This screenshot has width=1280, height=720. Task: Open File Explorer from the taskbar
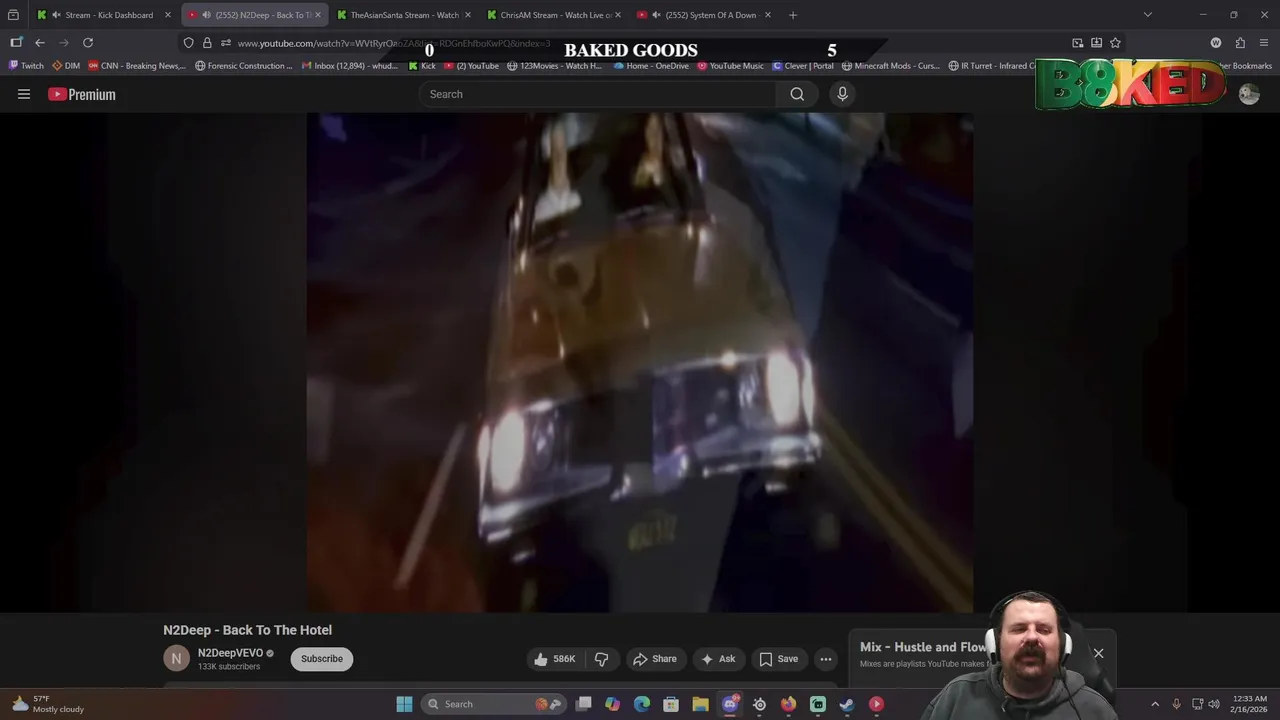[x=701, y=704]
